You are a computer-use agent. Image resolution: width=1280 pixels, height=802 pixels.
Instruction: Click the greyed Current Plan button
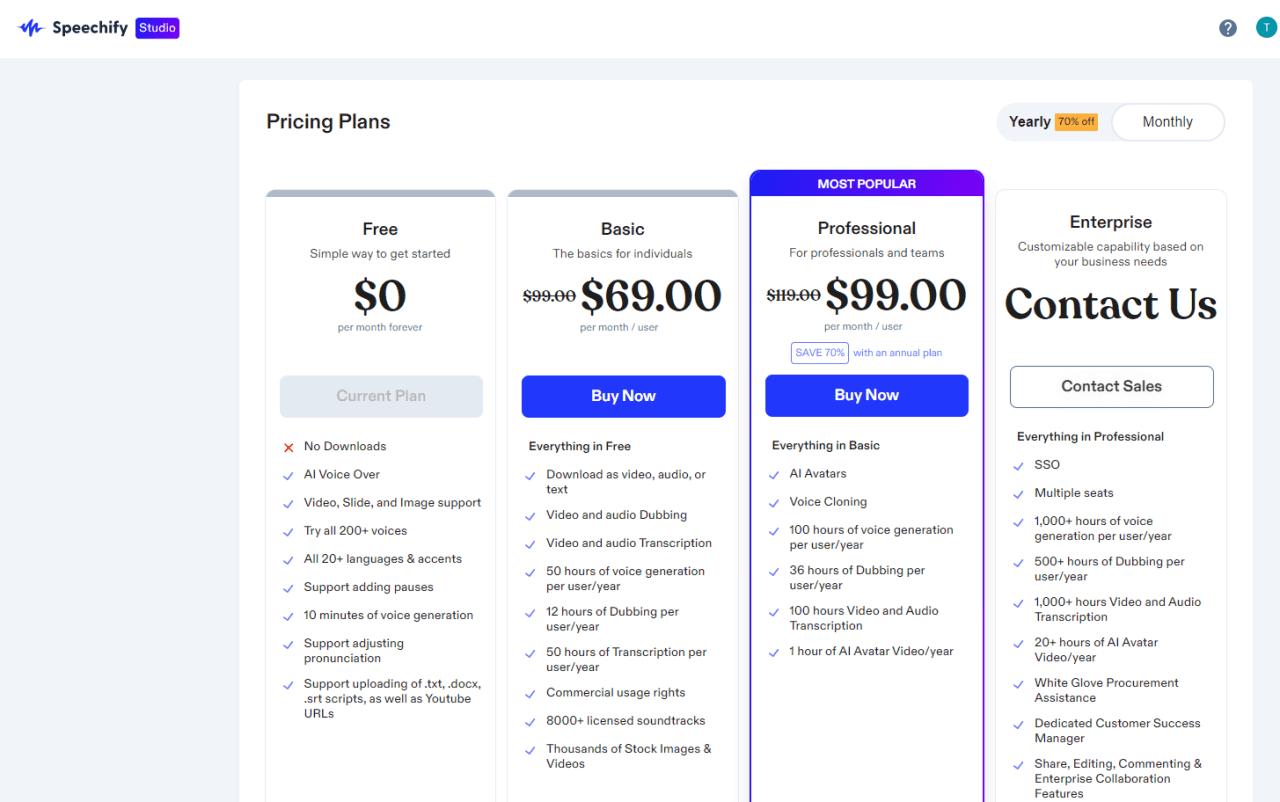tap(381, 396)
